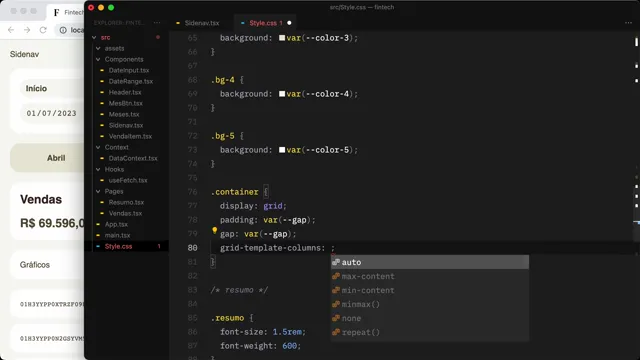Open DataContext.tsx file

point(133,158)
